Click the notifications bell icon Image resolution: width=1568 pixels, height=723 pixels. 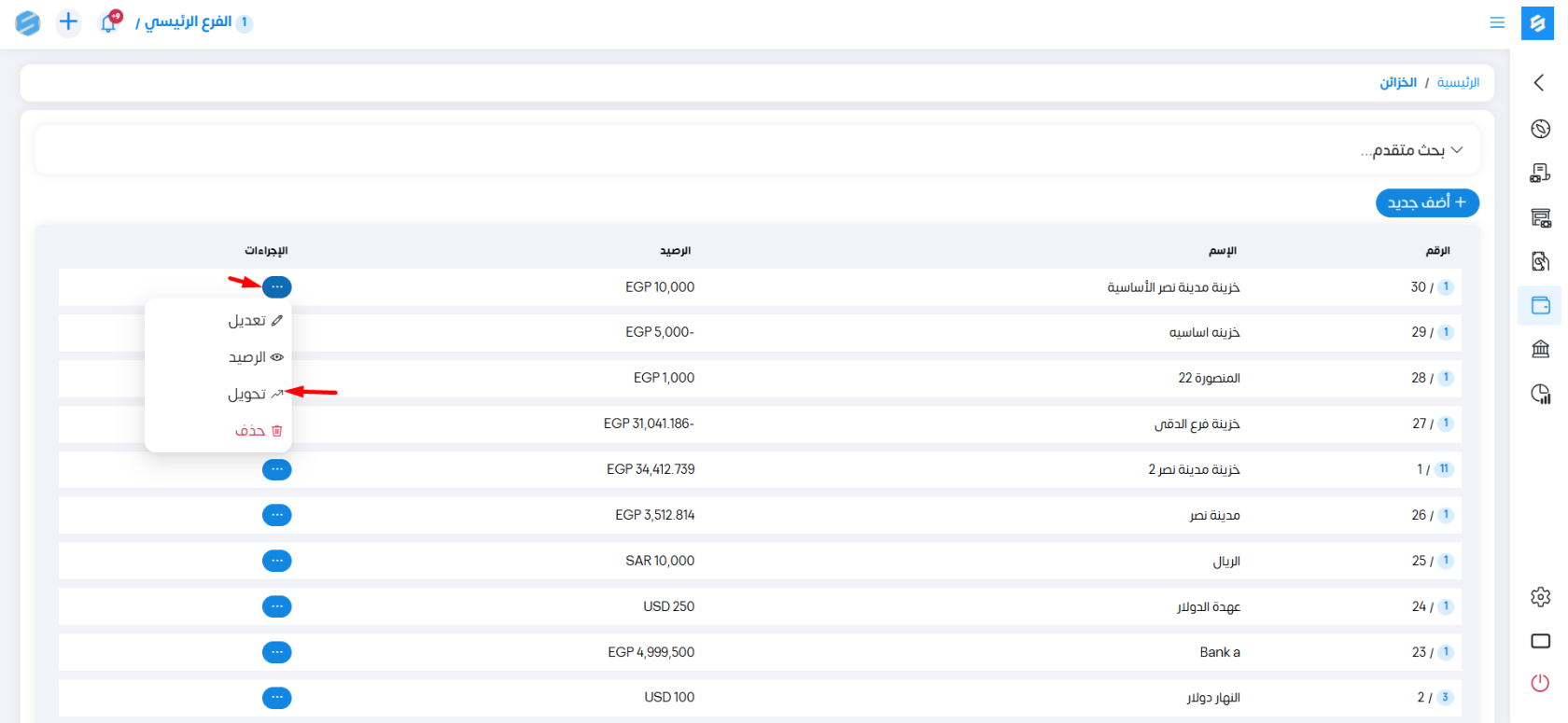click(x=109, y=22)
